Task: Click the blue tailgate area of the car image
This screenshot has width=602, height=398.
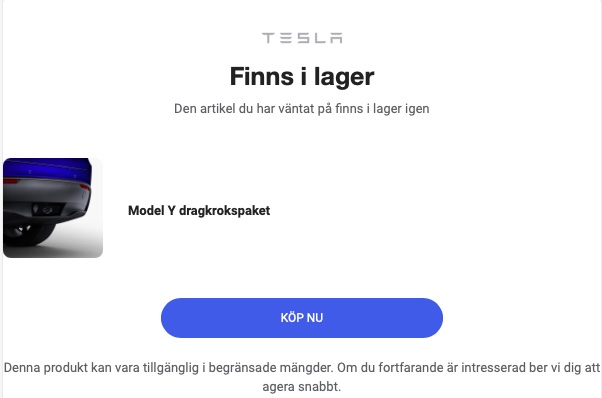Action: click(47, 168)
